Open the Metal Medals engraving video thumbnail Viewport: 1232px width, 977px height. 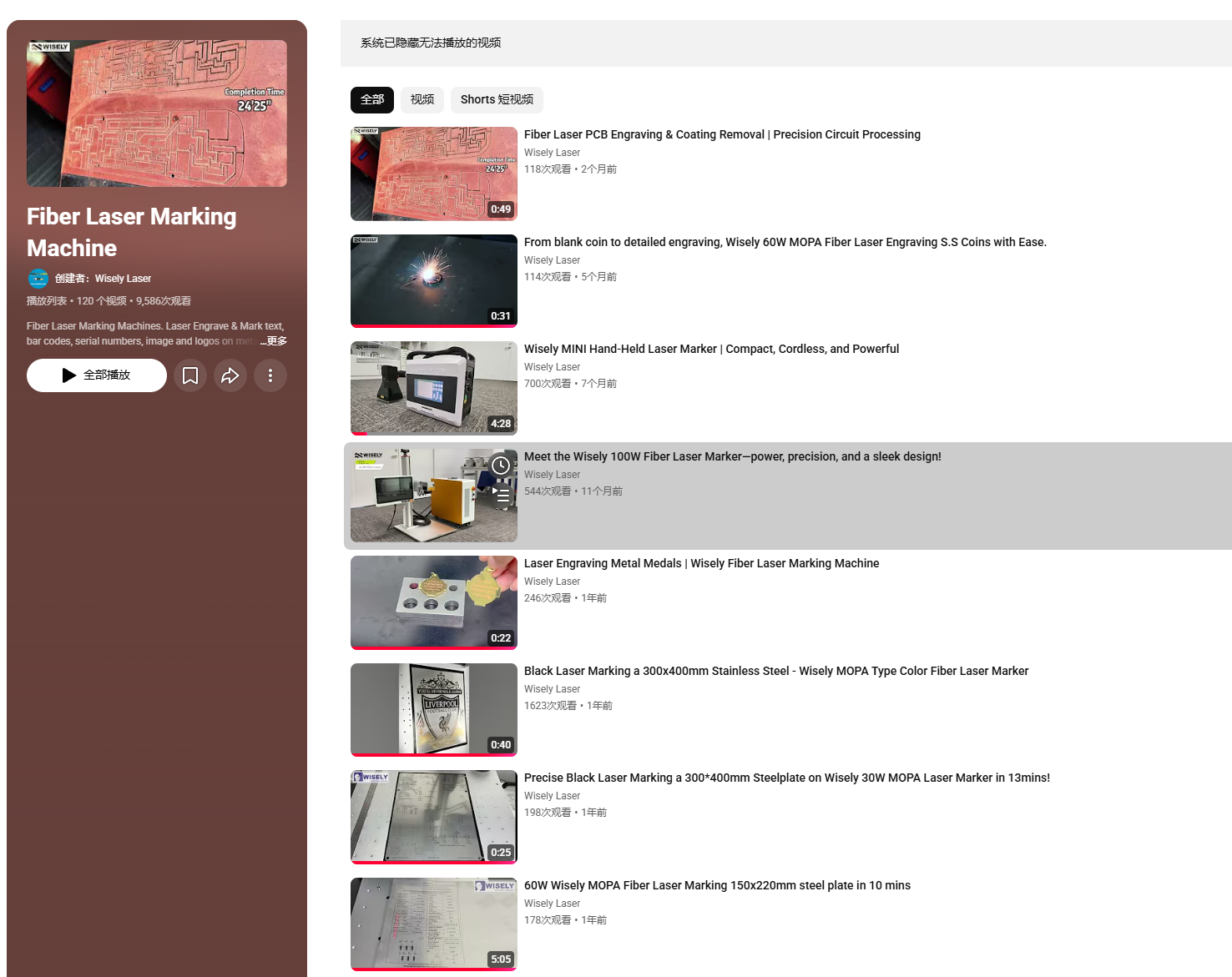click(x=434, y=602)
